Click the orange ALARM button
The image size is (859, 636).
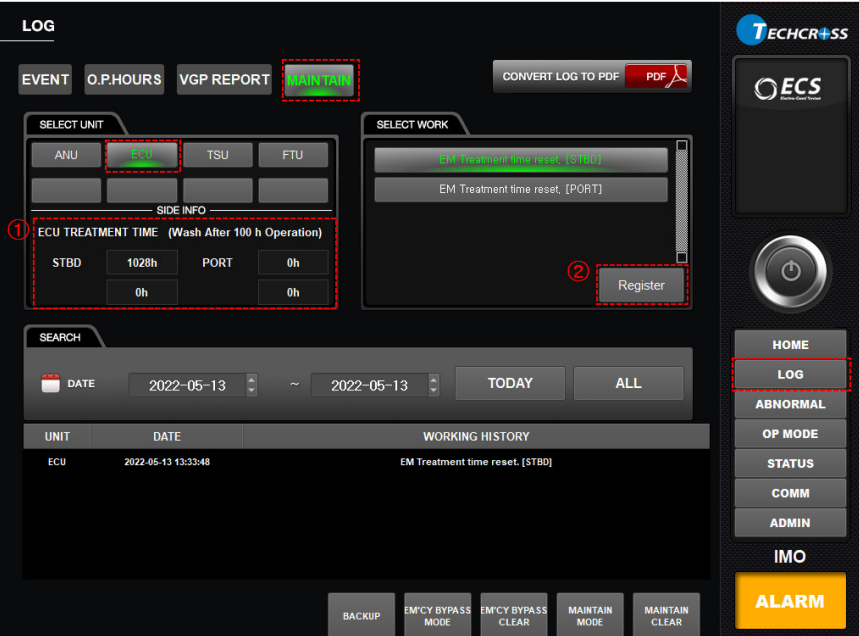click(x=791, y=601)
